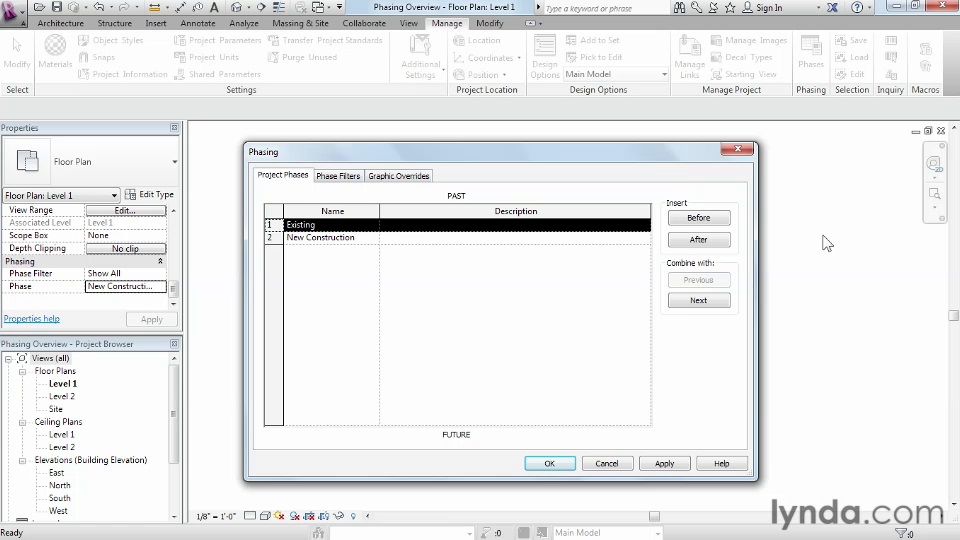The width and height of the screenshot is (960, 540).
Task: Click the Switch Windows icon
Action: pyautogui.click(x=318, y=7)
